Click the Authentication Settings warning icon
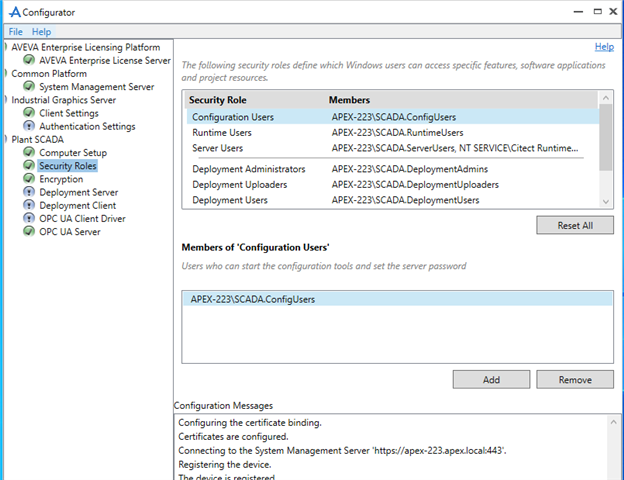Screen dimensions: 624x480 (x=29, y=126)
